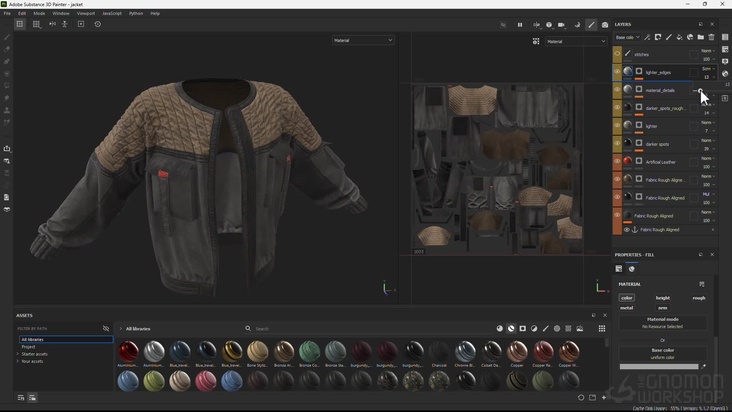Select the Material Picker tool in left toolbar

tap(7, 122)
